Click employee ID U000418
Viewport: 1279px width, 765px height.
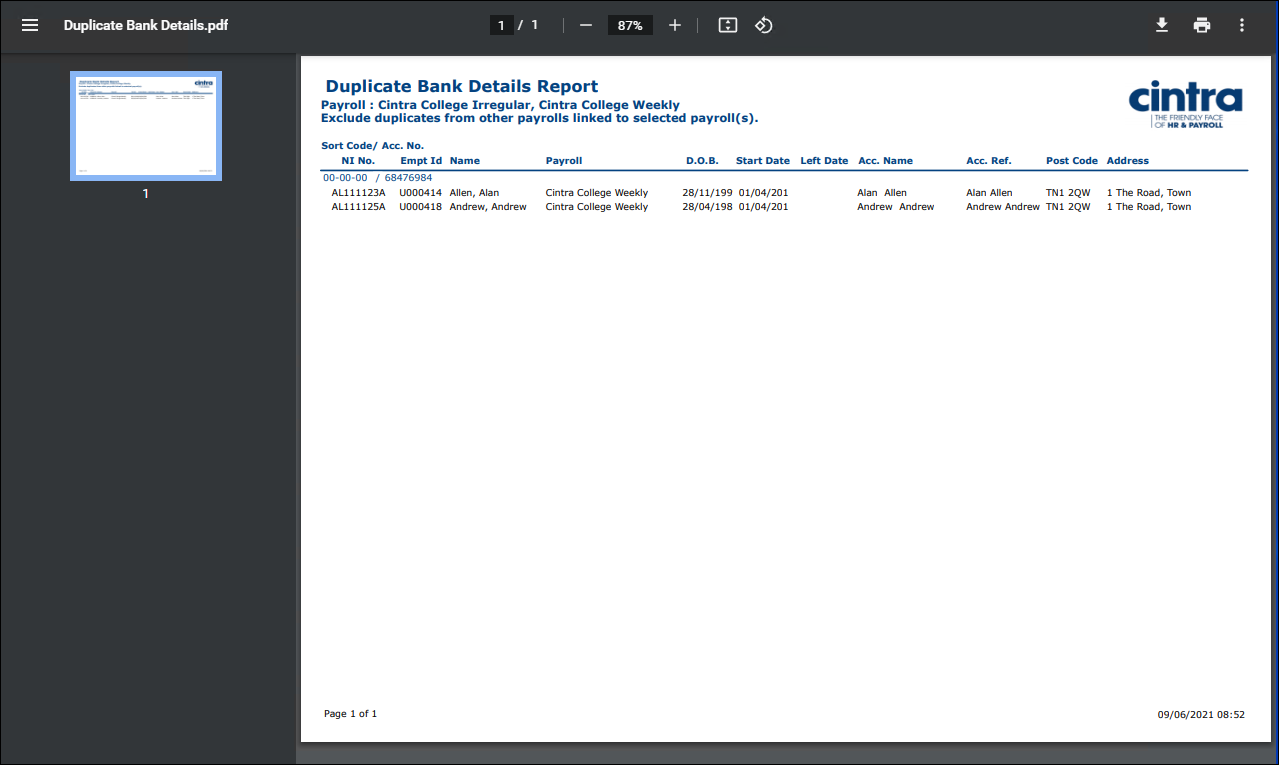pos(421,207)
